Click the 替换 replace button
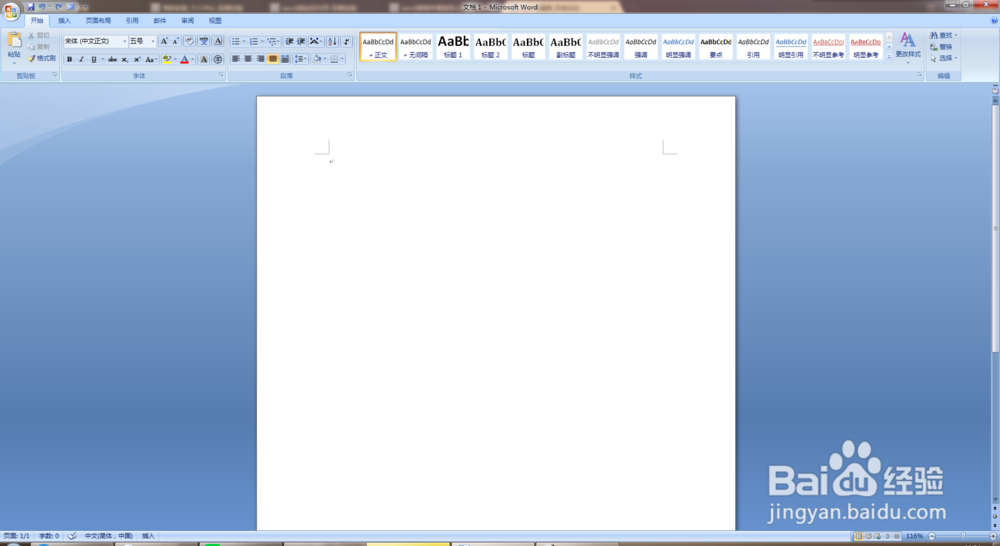 [x=941, y=47]
